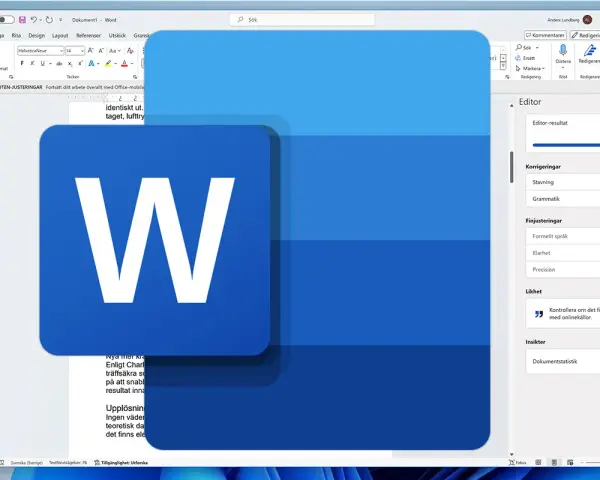Open Grammatik corrections in Editor pane
This screenshot has height=480, width=600.
(563, 199)
